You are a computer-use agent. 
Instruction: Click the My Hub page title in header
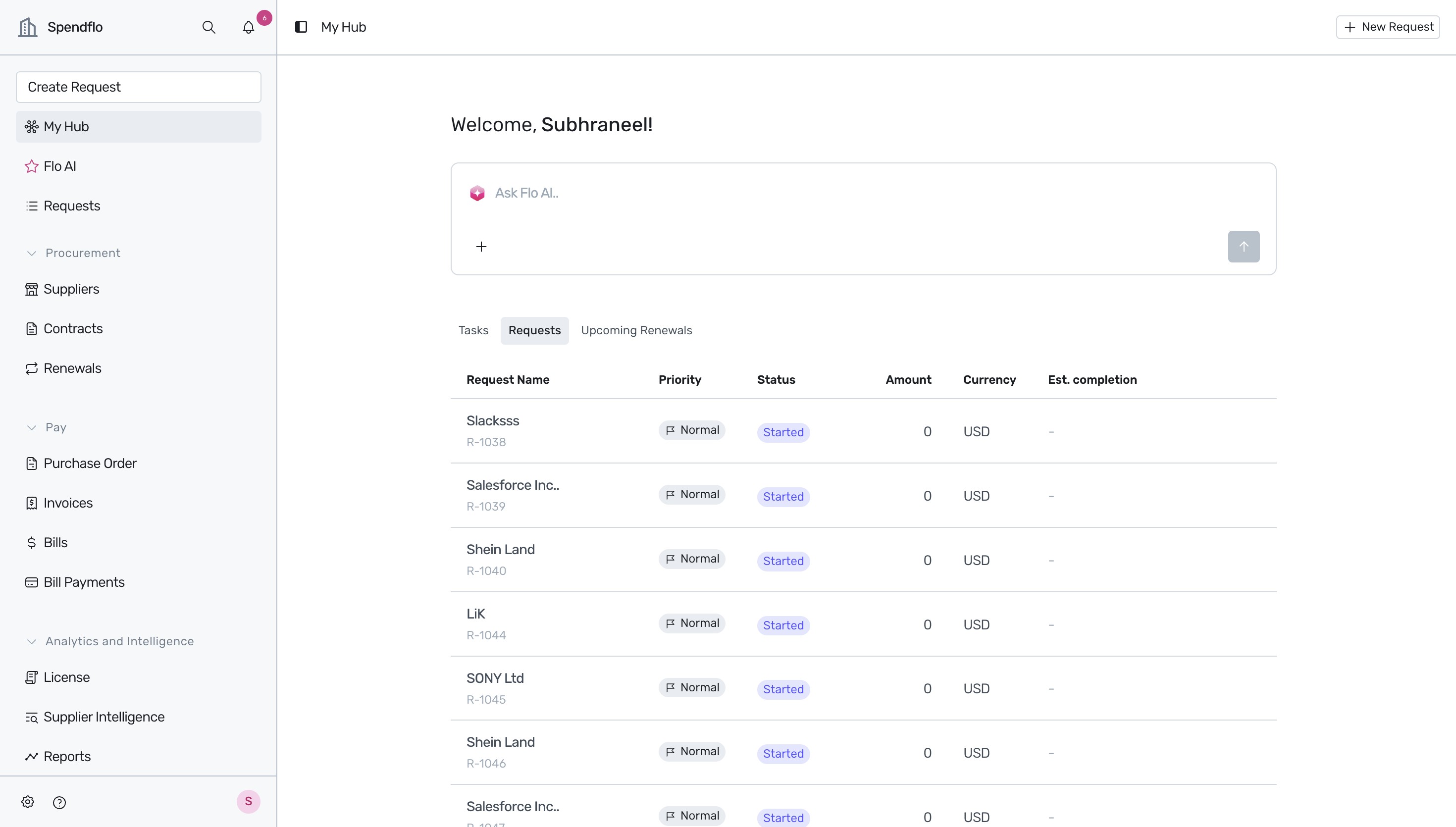click(344, 27)
